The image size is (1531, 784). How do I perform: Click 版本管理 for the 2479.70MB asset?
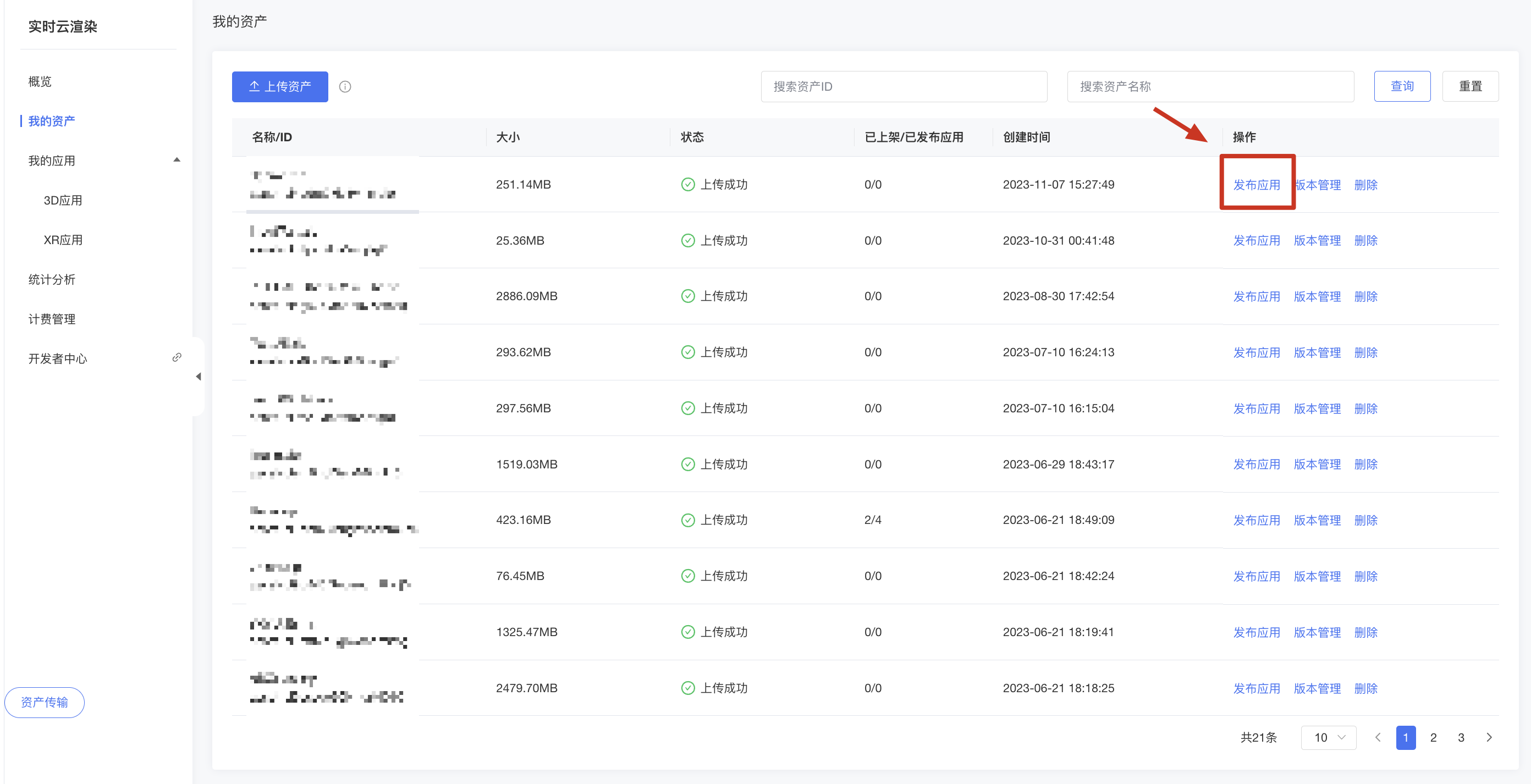point(1317,688)
